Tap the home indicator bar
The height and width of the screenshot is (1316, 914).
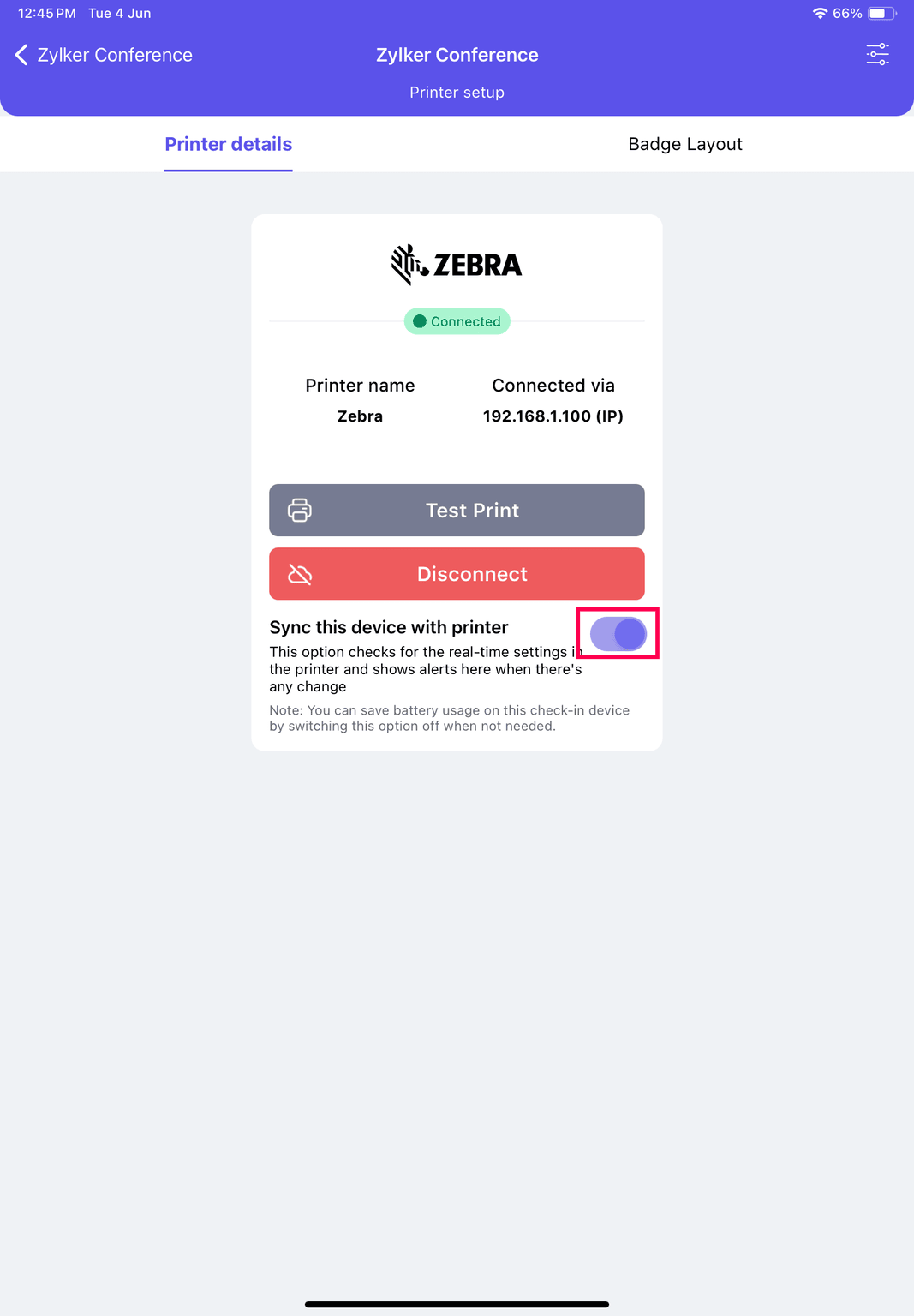point(457,1304)
